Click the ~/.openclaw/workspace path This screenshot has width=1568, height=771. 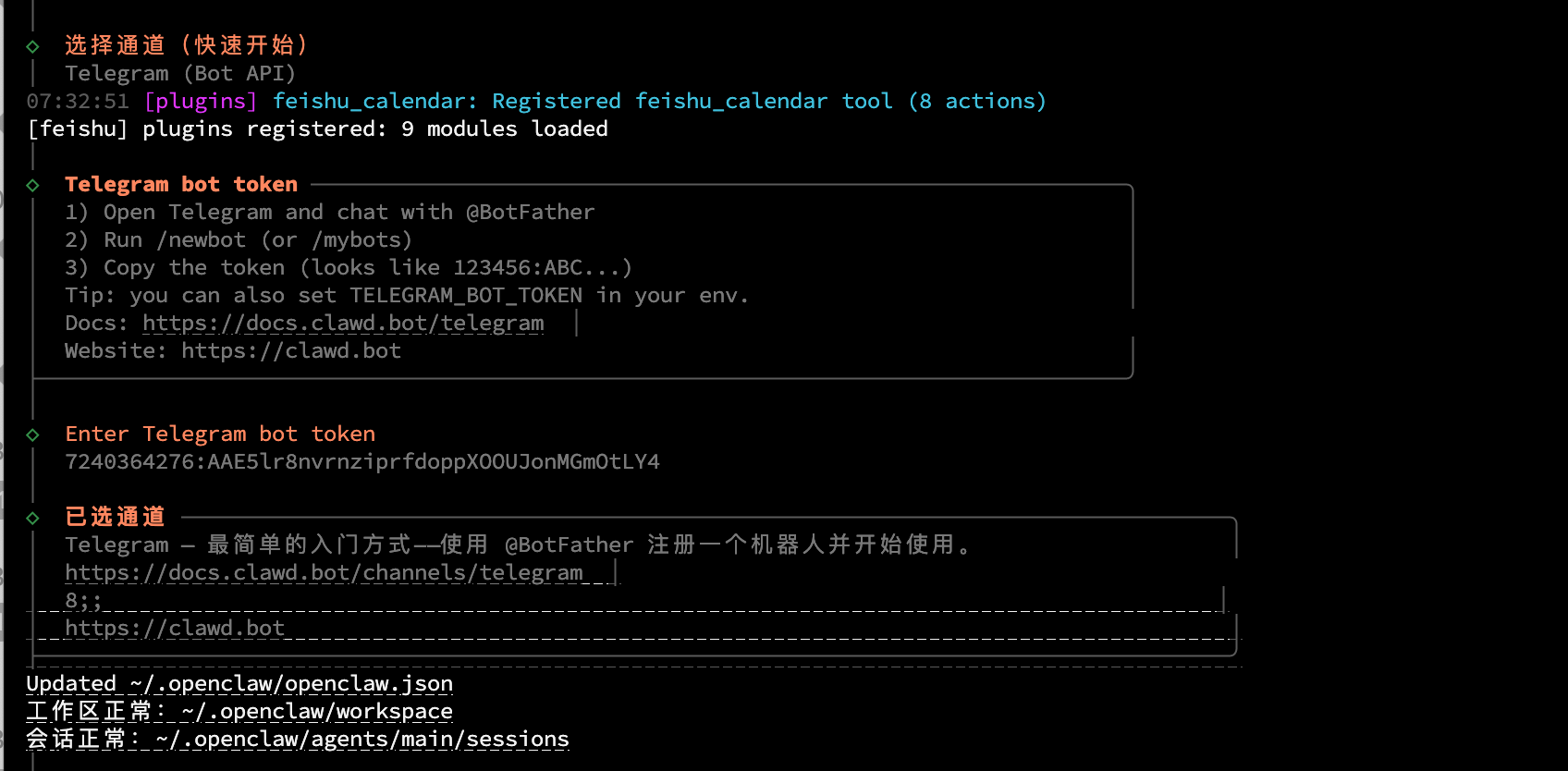317,712
